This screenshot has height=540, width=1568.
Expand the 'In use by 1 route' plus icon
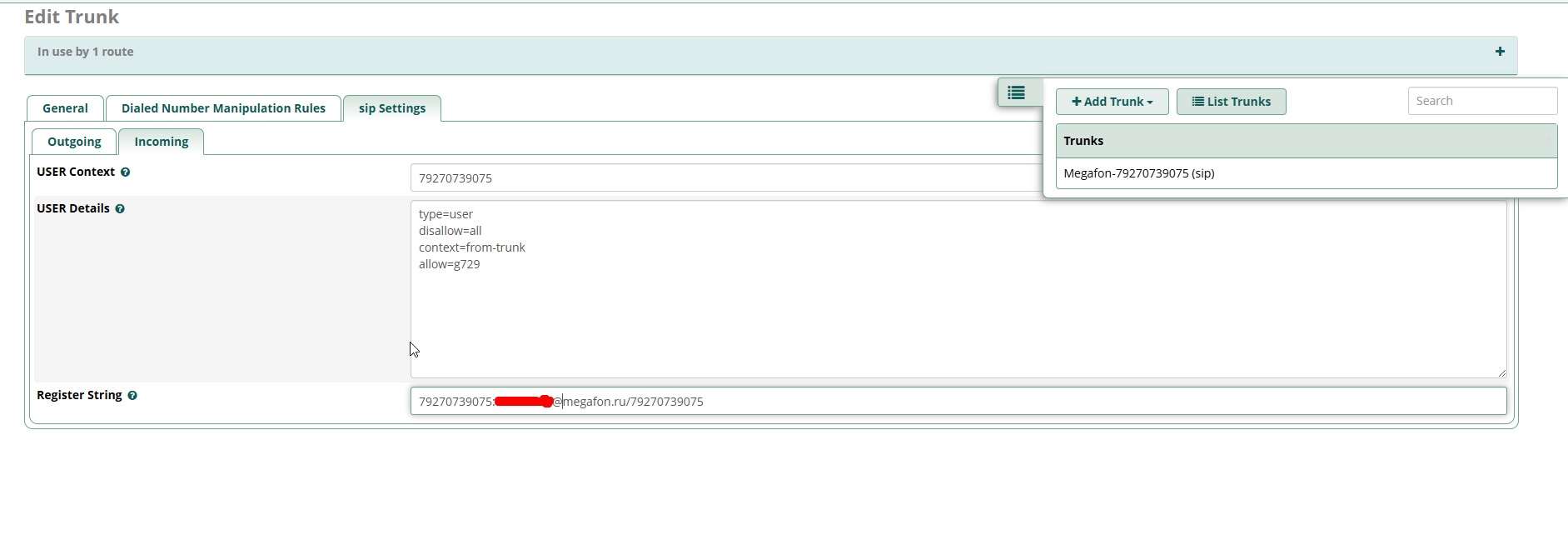(1500, 52)
